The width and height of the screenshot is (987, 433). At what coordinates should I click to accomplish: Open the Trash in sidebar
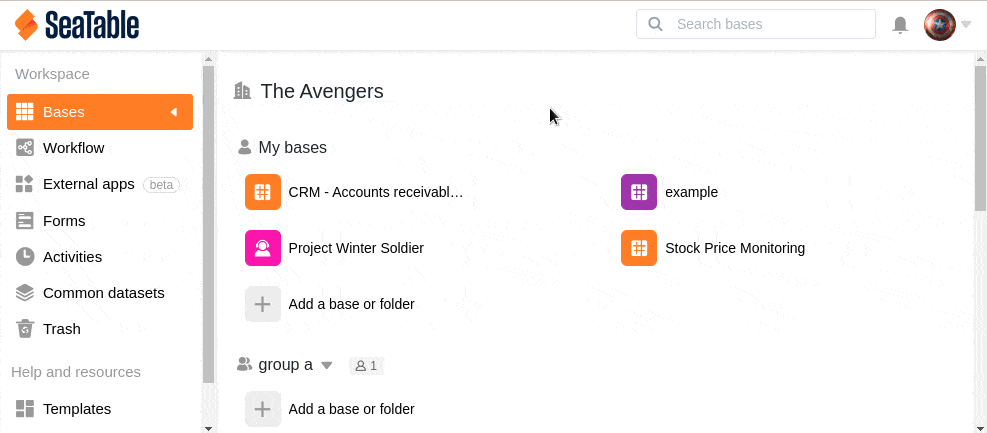coord(61,329)
